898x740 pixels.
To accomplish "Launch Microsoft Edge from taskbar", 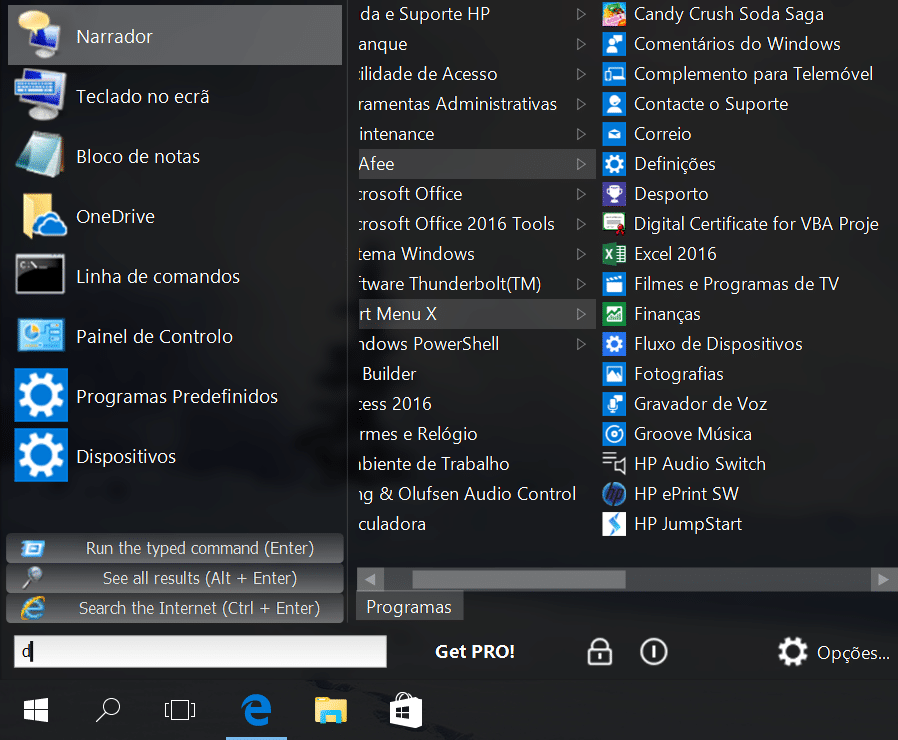I will (x=256, y=710).
